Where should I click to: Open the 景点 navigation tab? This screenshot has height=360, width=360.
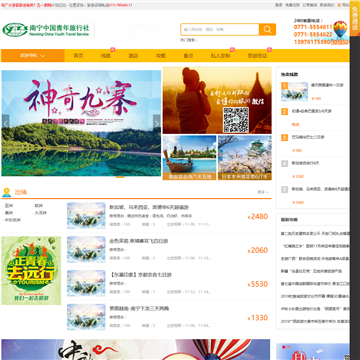188,56
